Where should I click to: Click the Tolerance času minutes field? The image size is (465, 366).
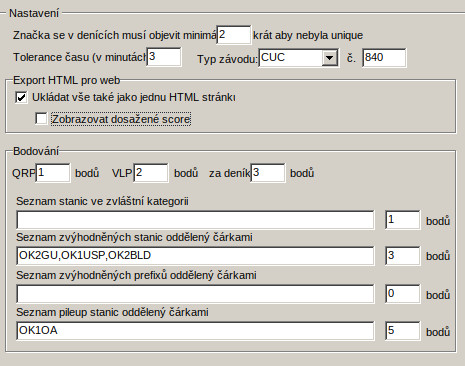(164, 57)
